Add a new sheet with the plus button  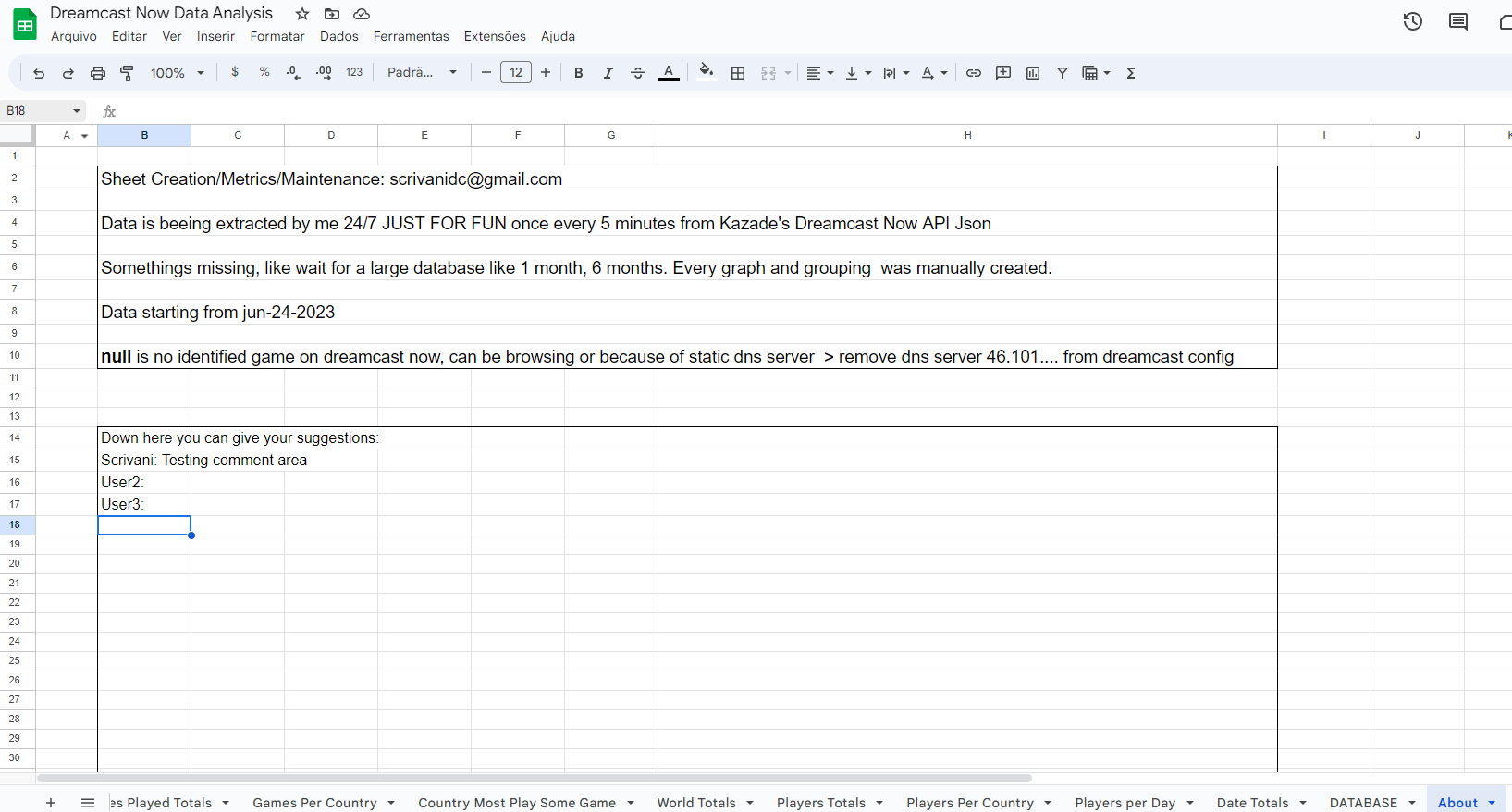(x=51, y=803)
